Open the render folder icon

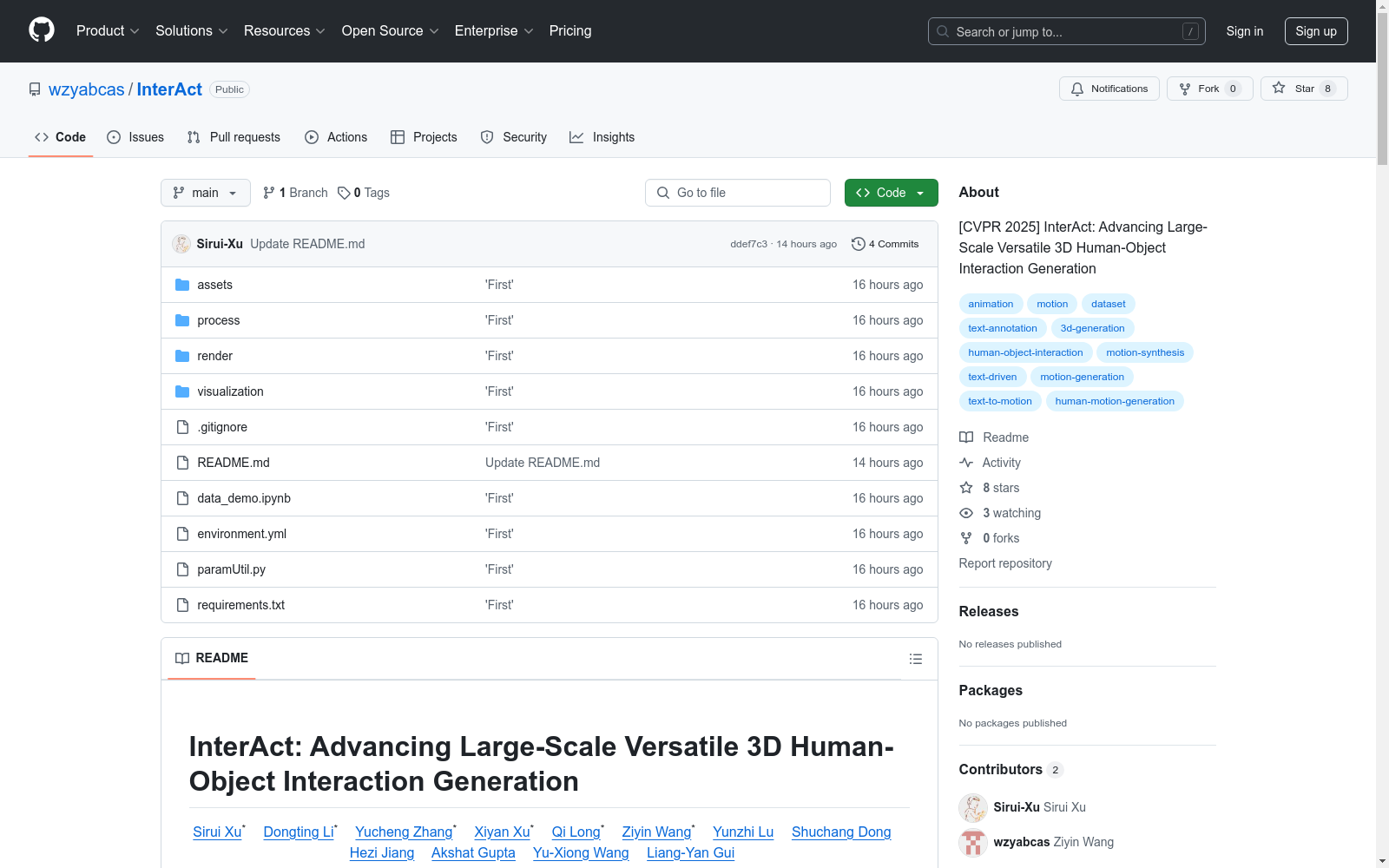[x=182, y=356]
